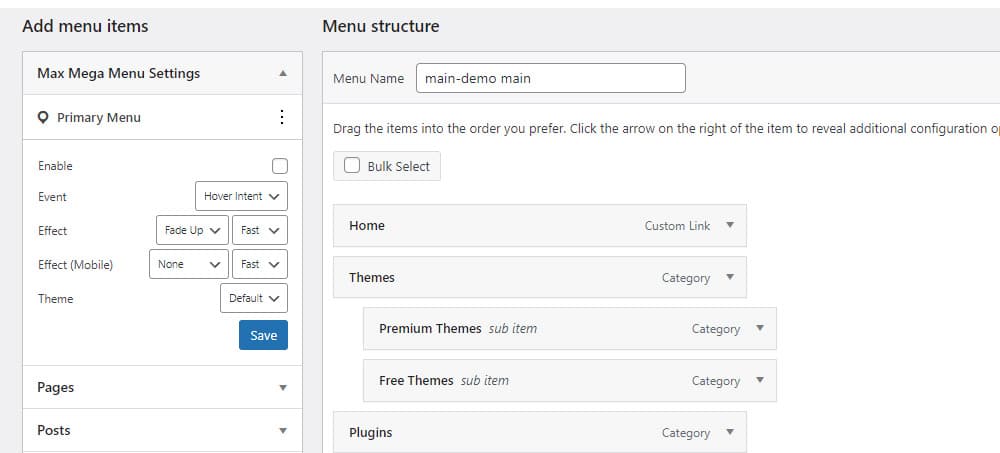Expand the Plugins menu item arrow

tap(730, 432)
